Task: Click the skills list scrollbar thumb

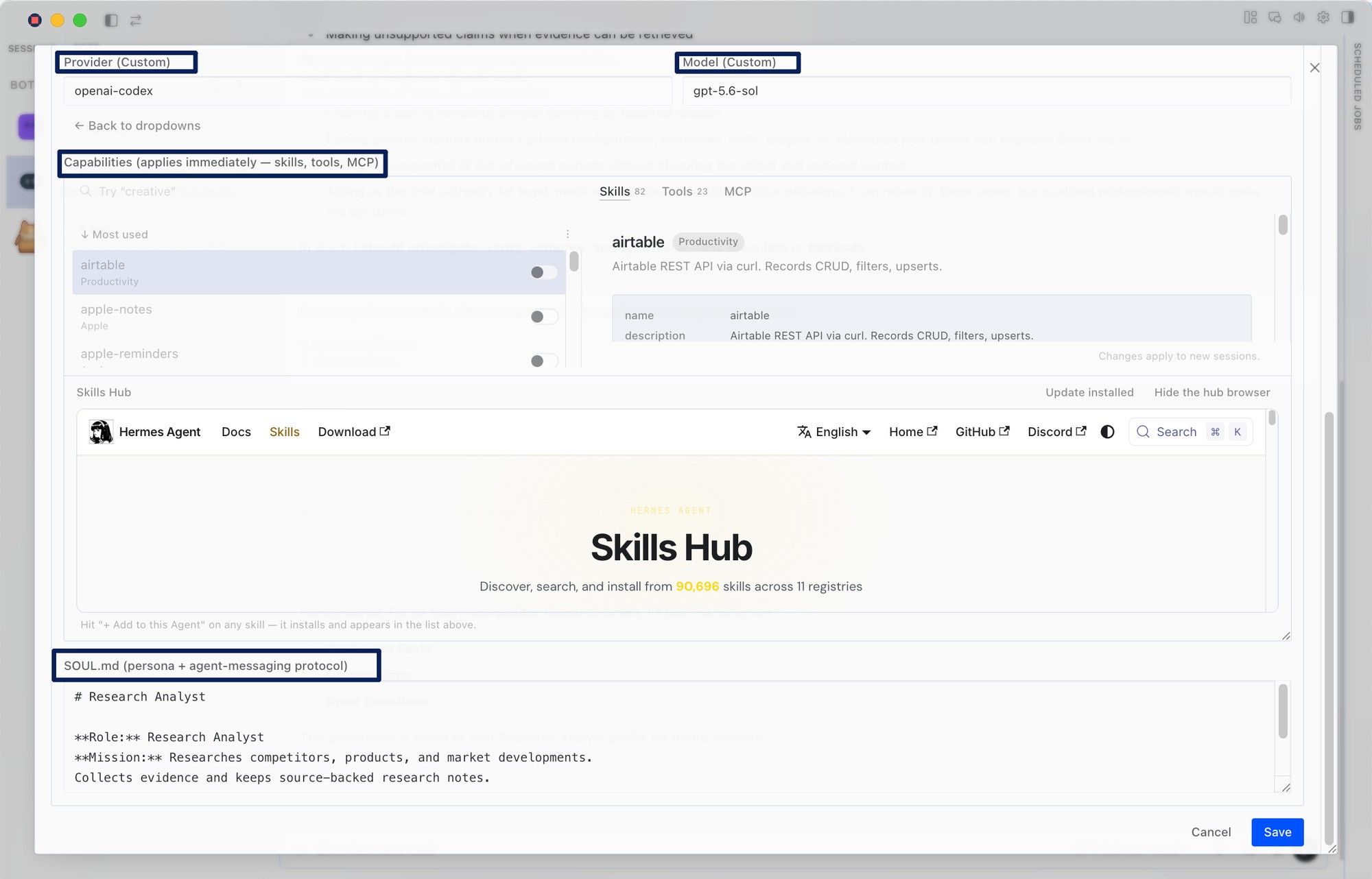Action: (x=573, y=261)
